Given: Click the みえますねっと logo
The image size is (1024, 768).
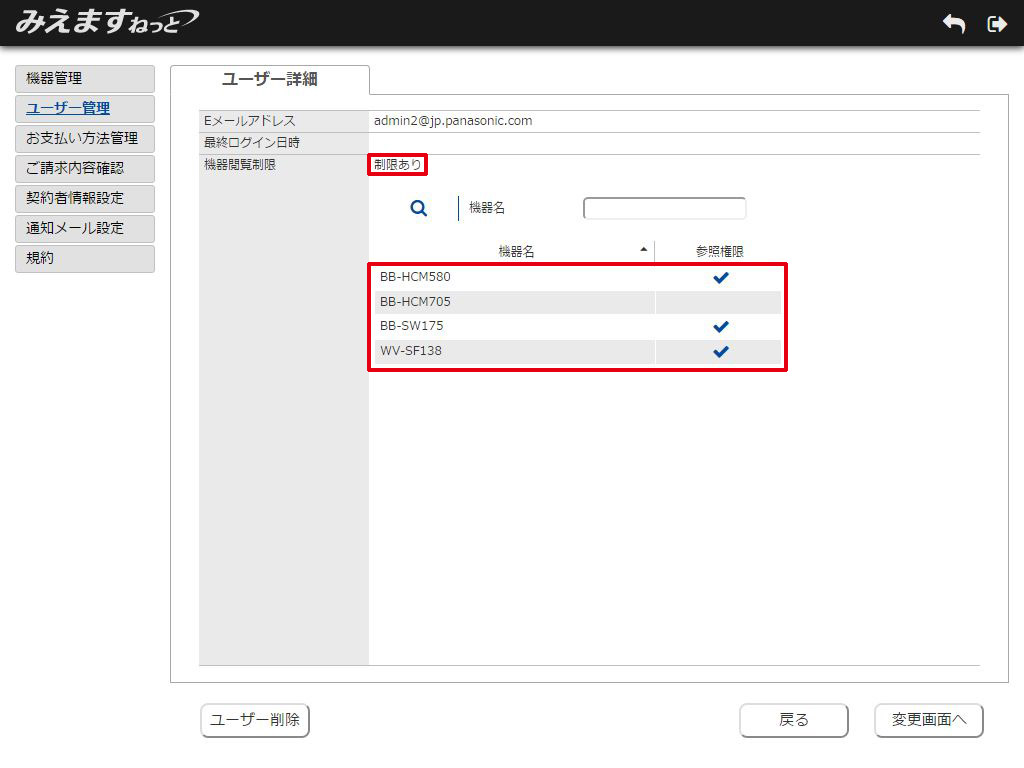Looking at the screenshot, I should [106, 22].
